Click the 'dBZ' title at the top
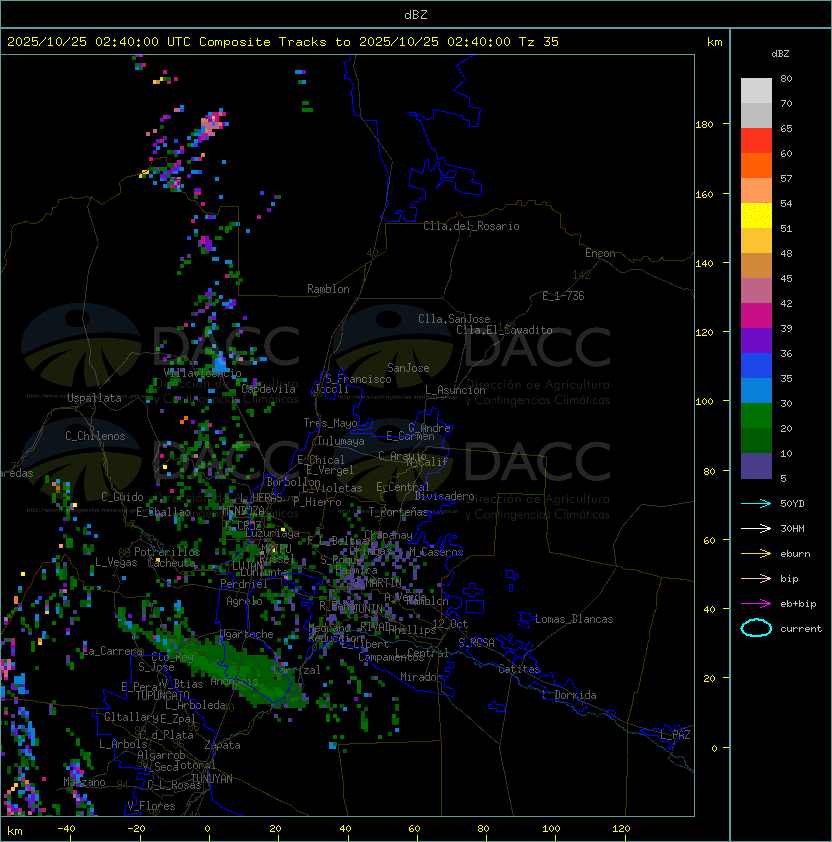This screenshot has width=832, height=842. point(416,15)
